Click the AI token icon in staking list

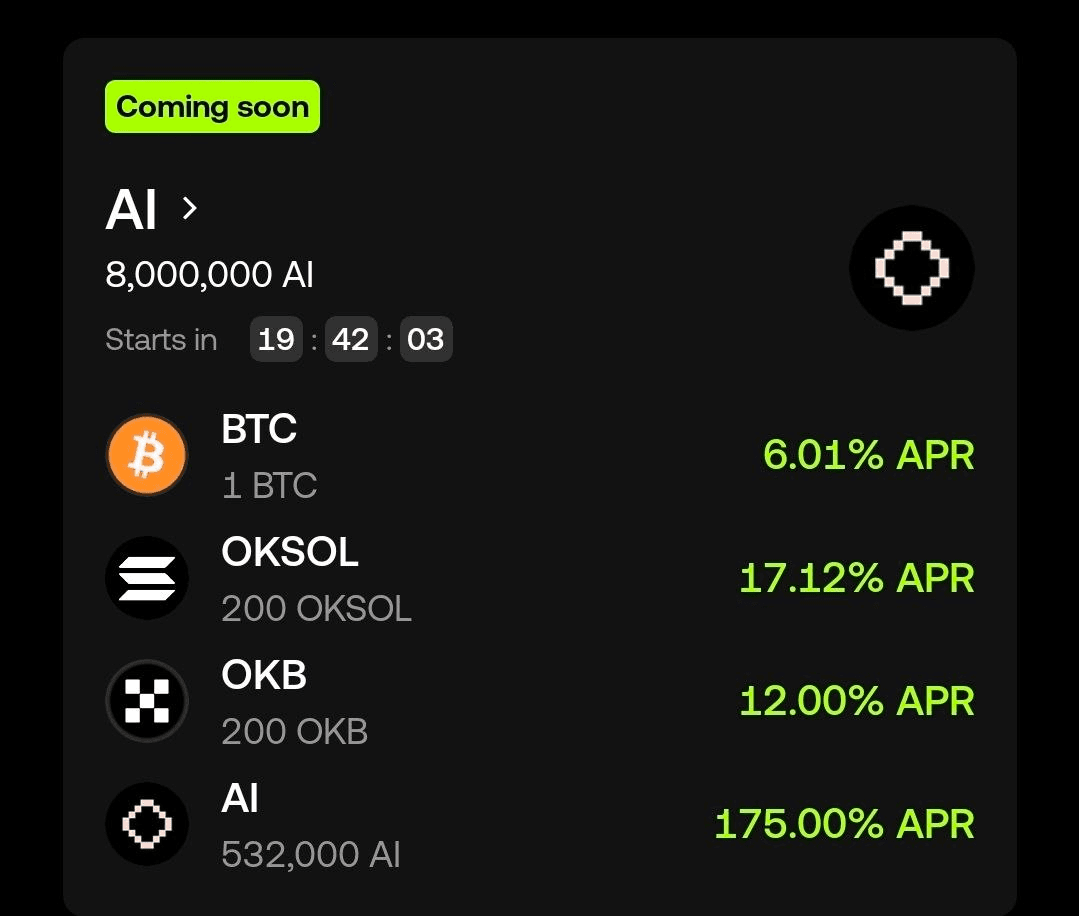pyautogui.click(x=147, y=824)
